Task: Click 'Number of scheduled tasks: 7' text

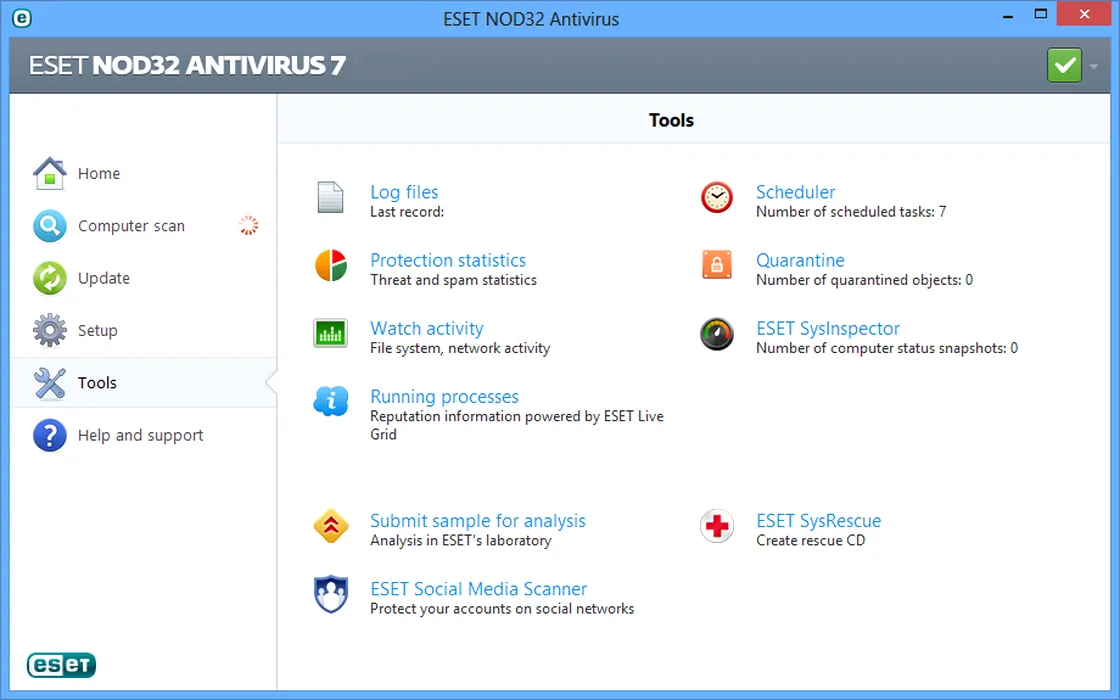Action: click(851, 211)
